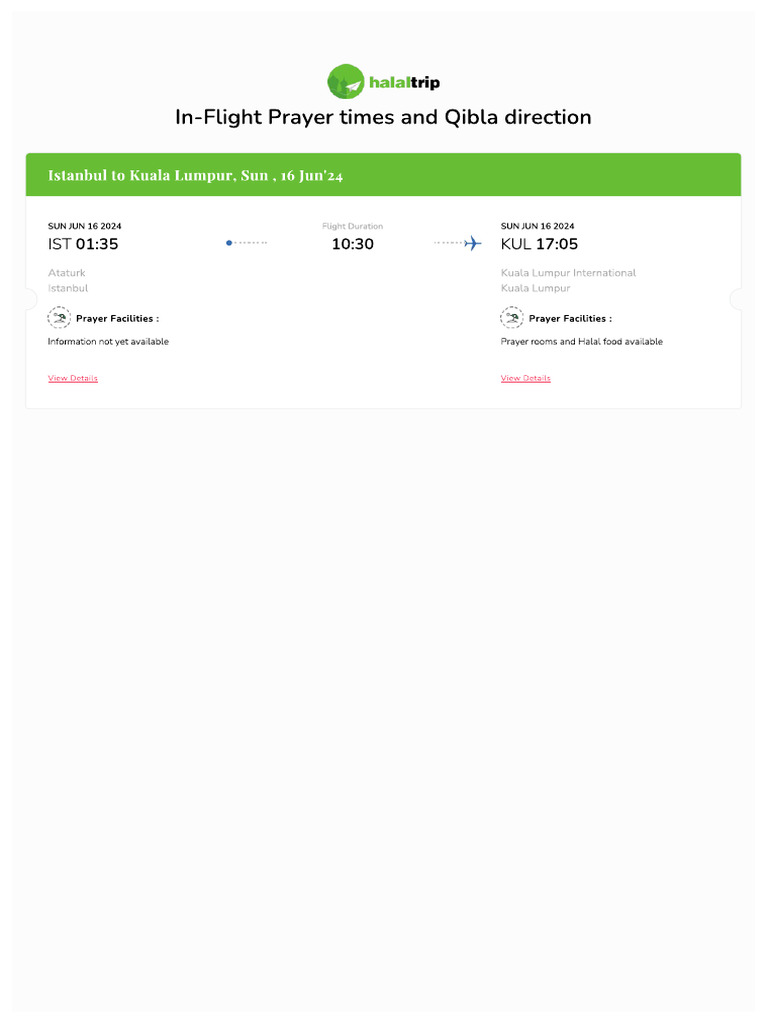Open View Details for Kuala Lumpur International

click(526, 378)
